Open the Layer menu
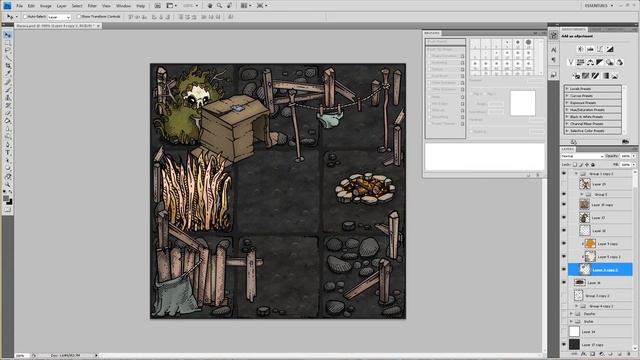 pyautogui.click(x=61, y=6)
